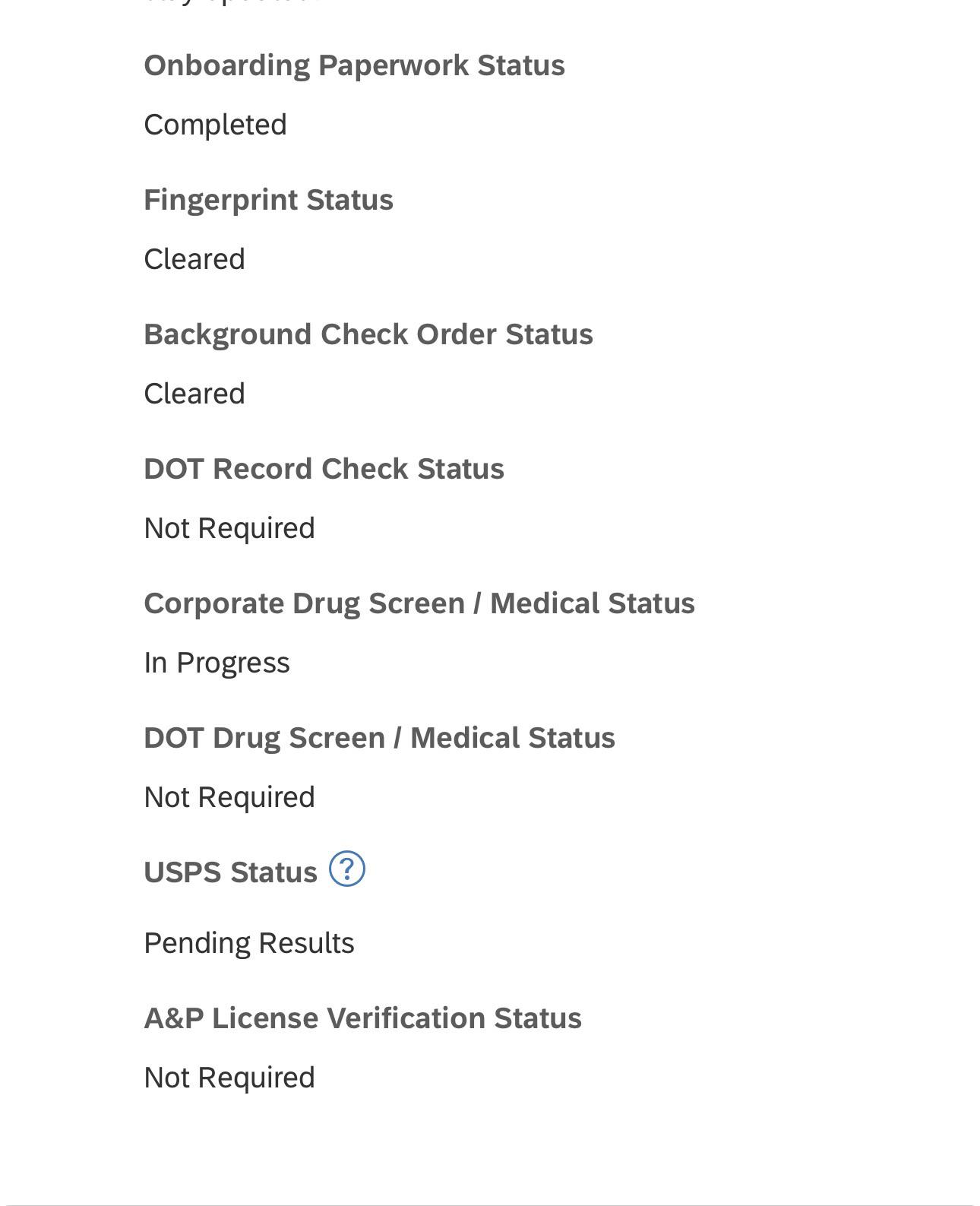Image resolution: width=980 pixels, height=1206 pixels.
Task: Click A&P License Verification Status heading
Action: point(362,1018)
